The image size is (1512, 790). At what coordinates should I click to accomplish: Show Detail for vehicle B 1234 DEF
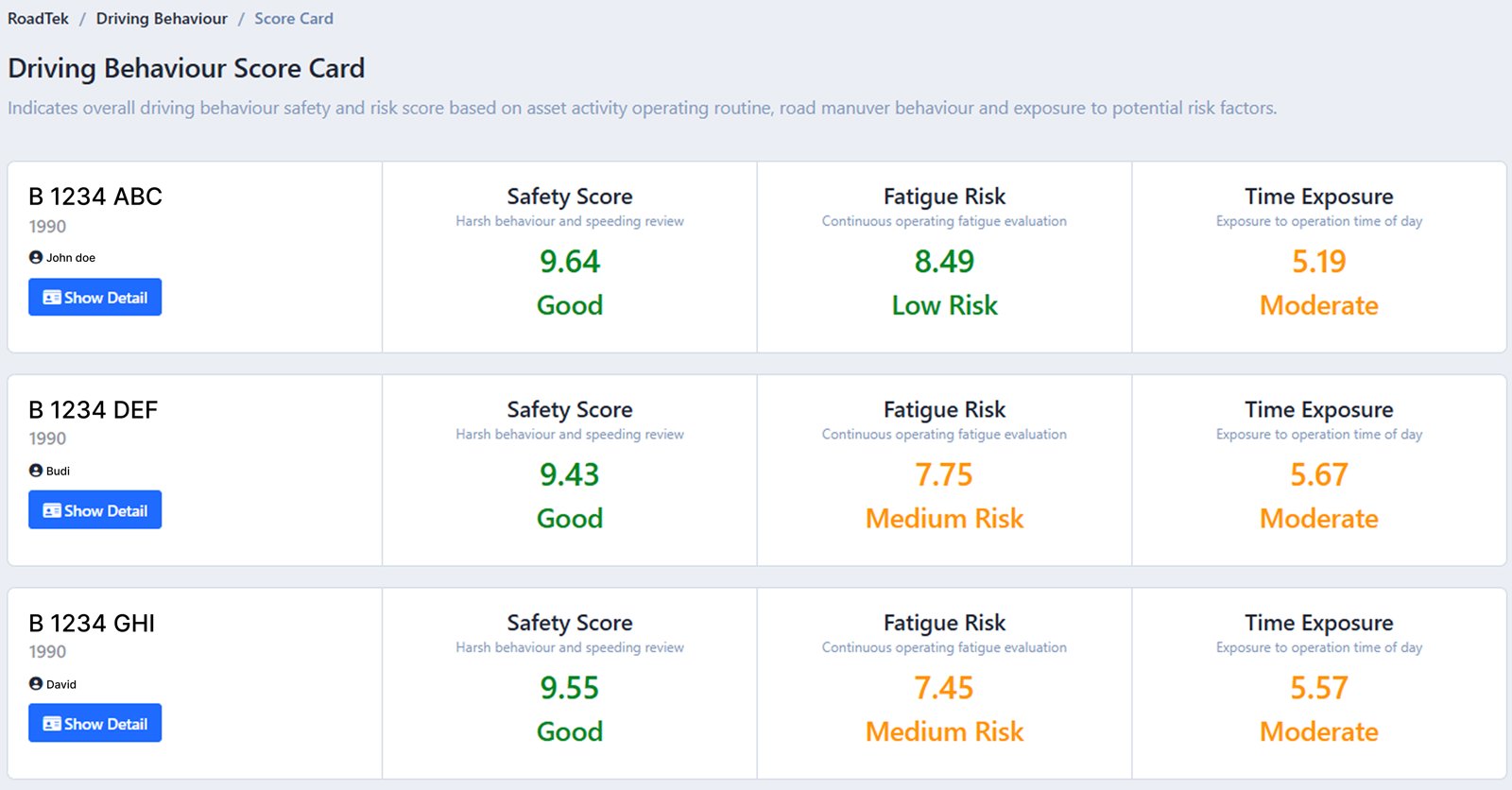pos(94,510)
